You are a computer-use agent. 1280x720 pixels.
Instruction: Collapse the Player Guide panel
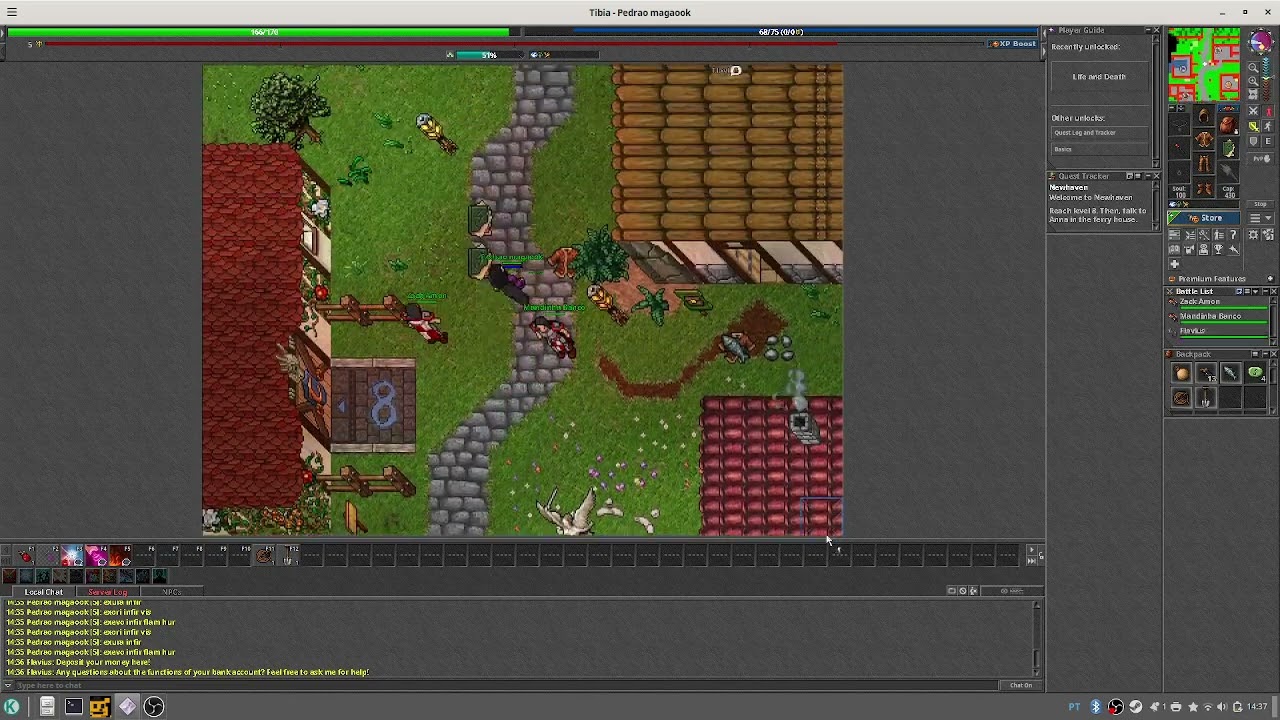[1148, 30]
